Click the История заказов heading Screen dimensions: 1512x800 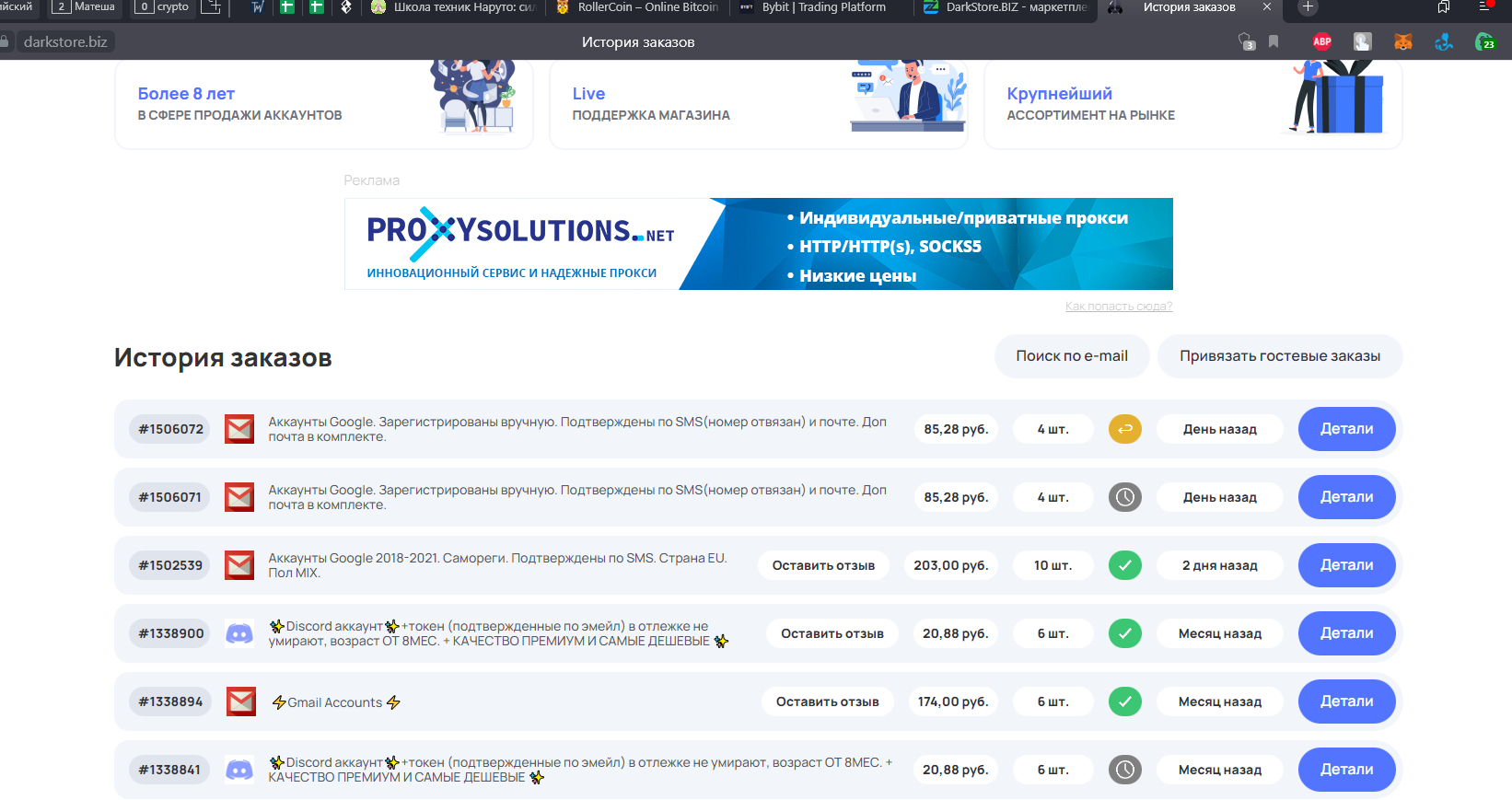[223, 358]
